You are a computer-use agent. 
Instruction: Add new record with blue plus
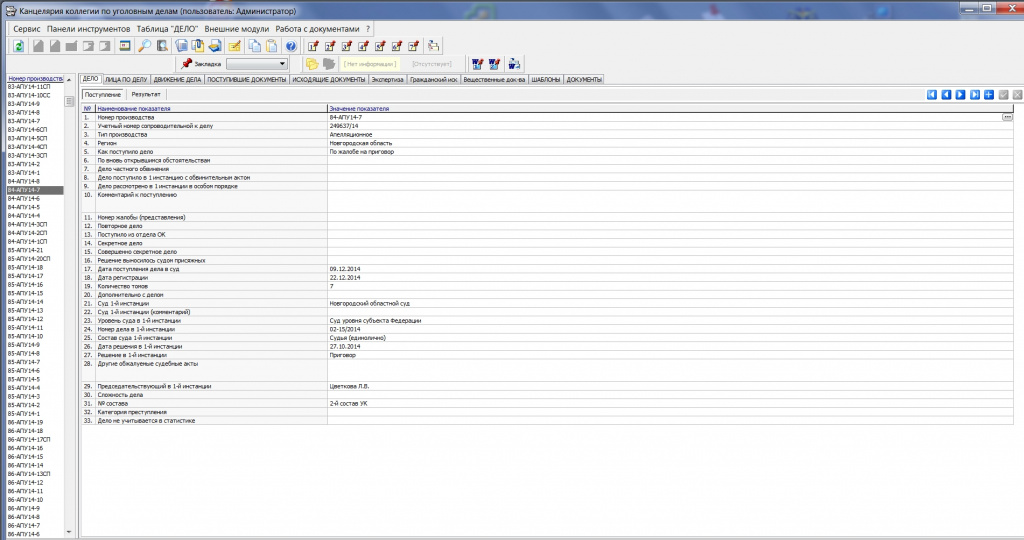pos(989,95)
